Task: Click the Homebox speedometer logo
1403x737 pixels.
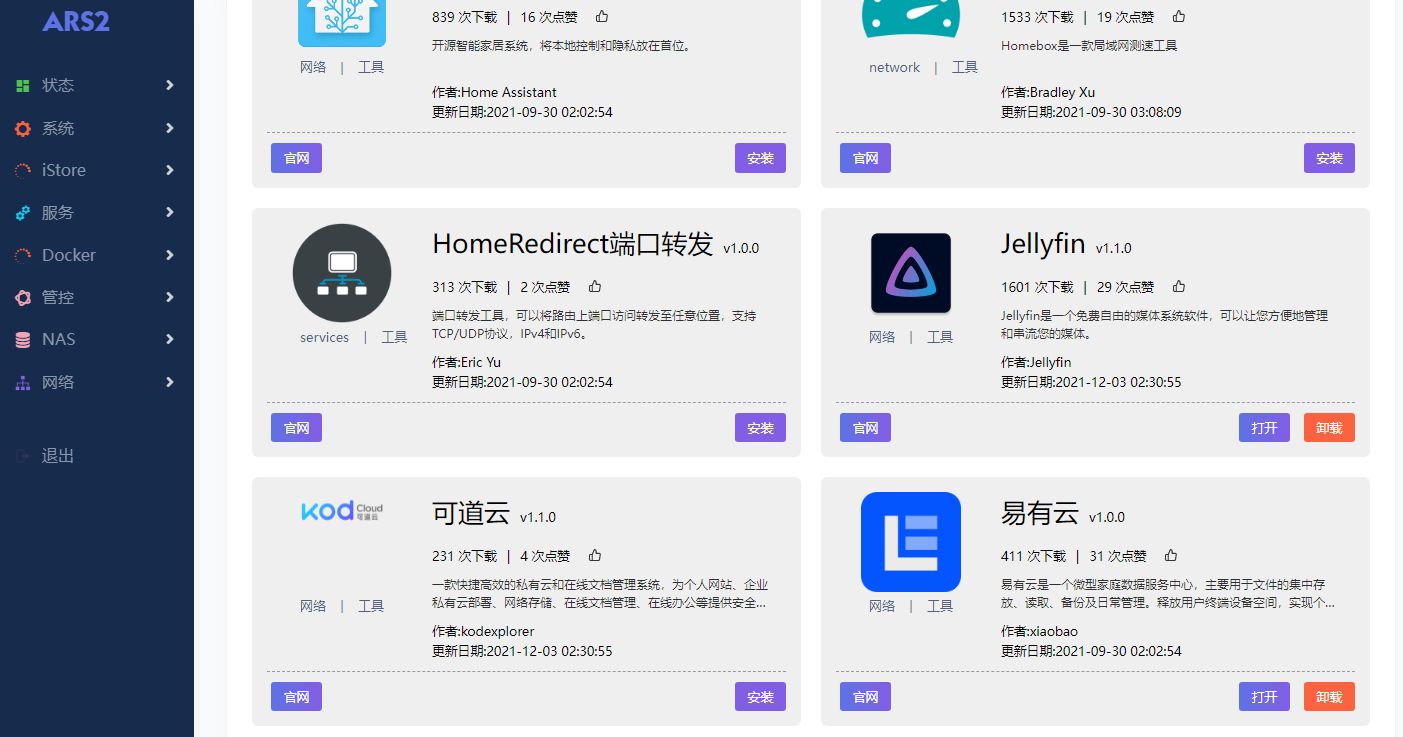Action: point(911,18)
